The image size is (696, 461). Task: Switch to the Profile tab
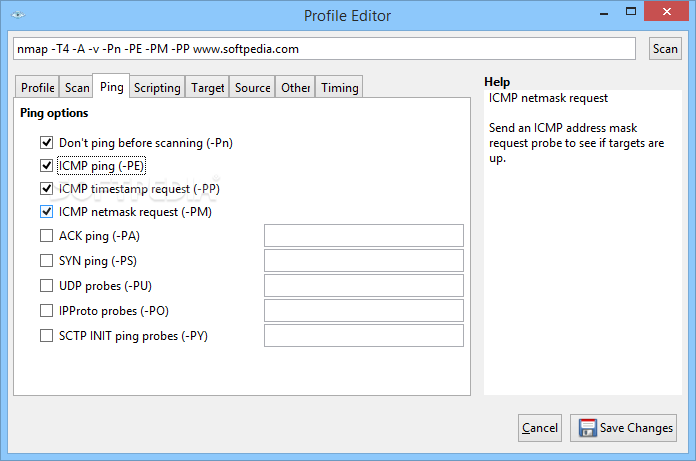[x=37, y=87]
